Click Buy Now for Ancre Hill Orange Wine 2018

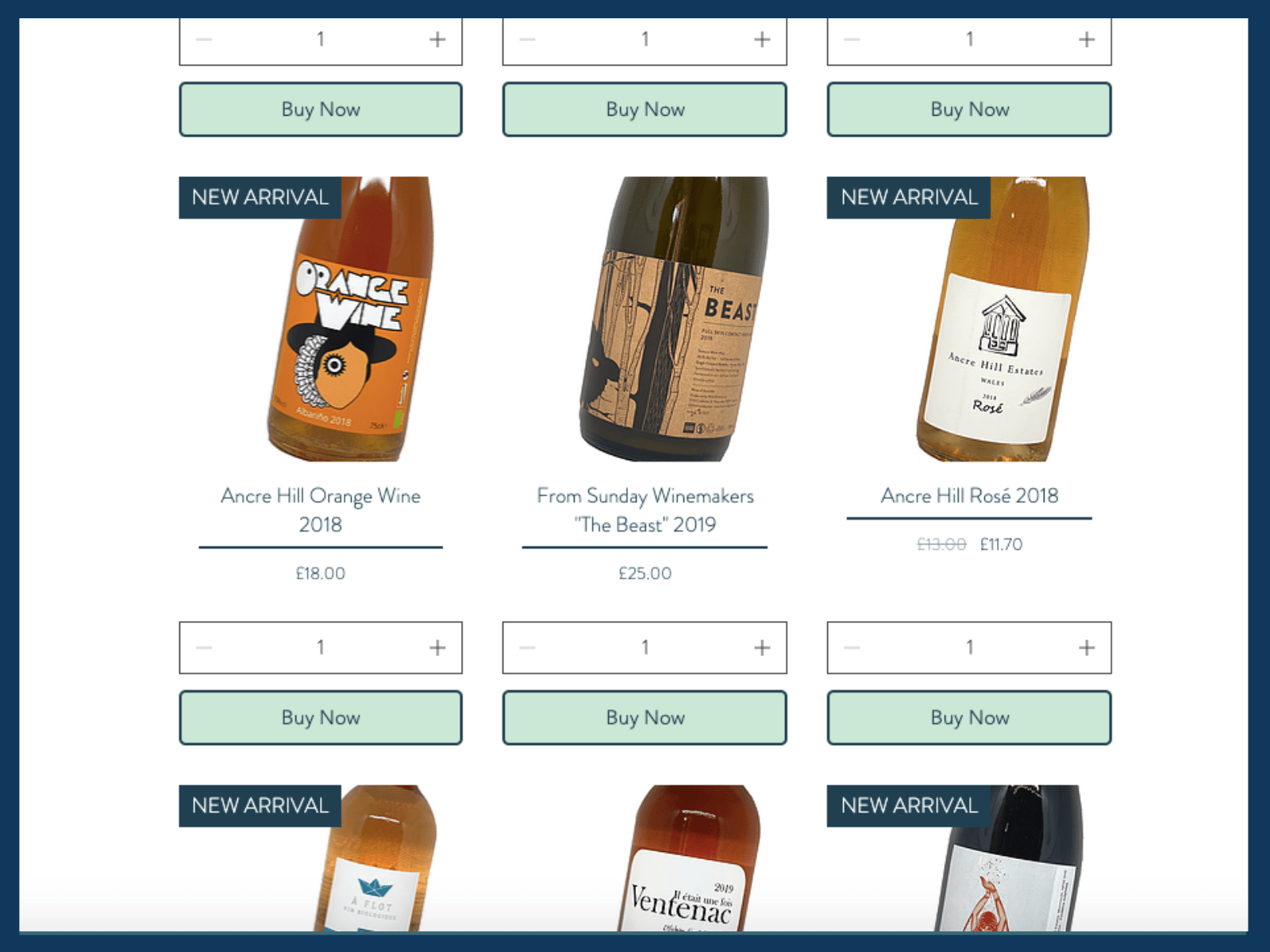321,718
